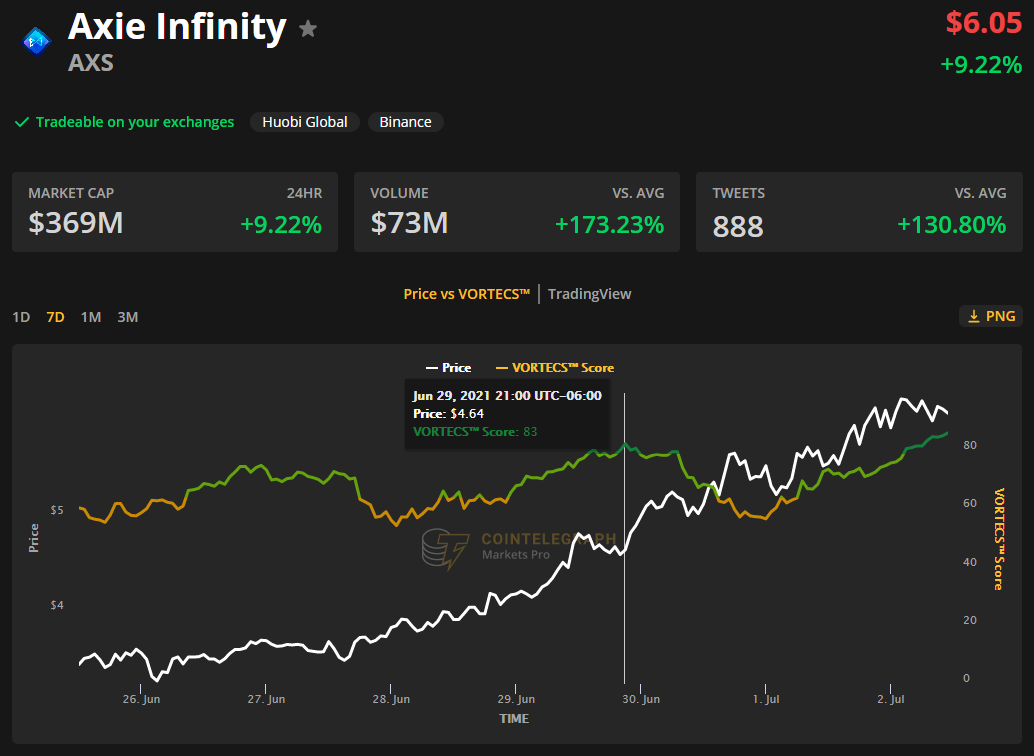Screen dimensions: 1034x756
Task: Choose the 1M time range
Action: click(91, 317)
